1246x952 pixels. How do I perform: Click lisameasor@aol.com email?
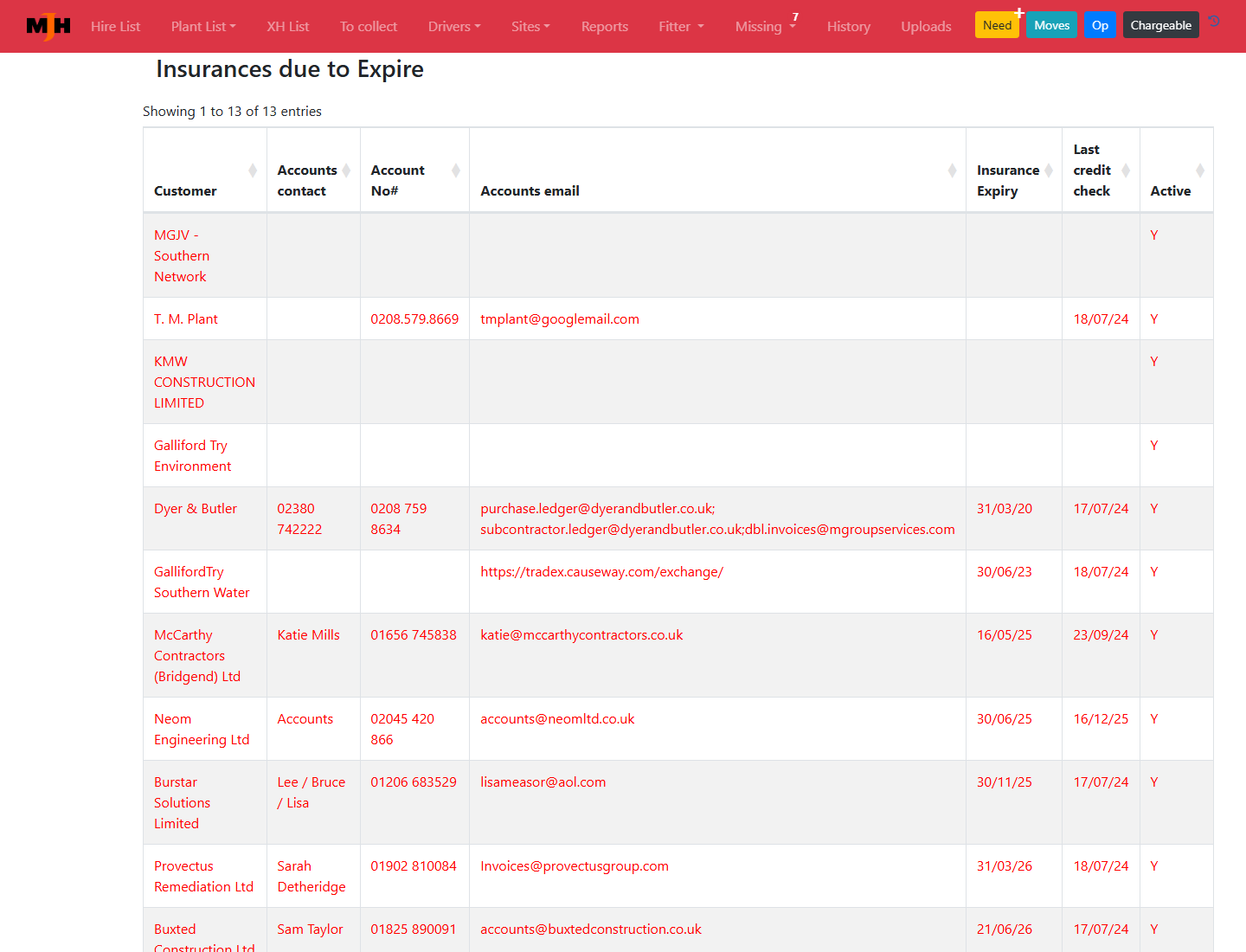543,782
